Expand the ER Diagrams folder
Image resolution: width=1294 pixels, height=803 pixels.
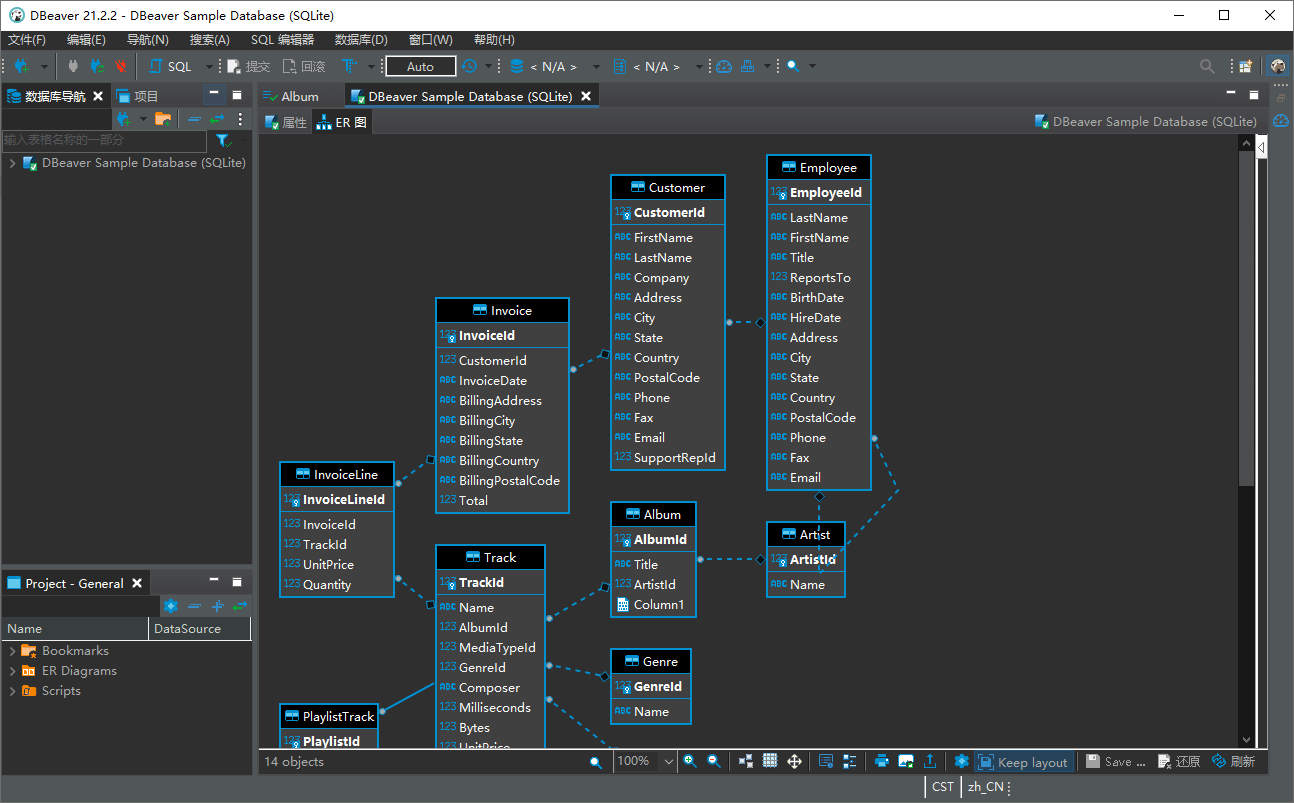(12, 671)
